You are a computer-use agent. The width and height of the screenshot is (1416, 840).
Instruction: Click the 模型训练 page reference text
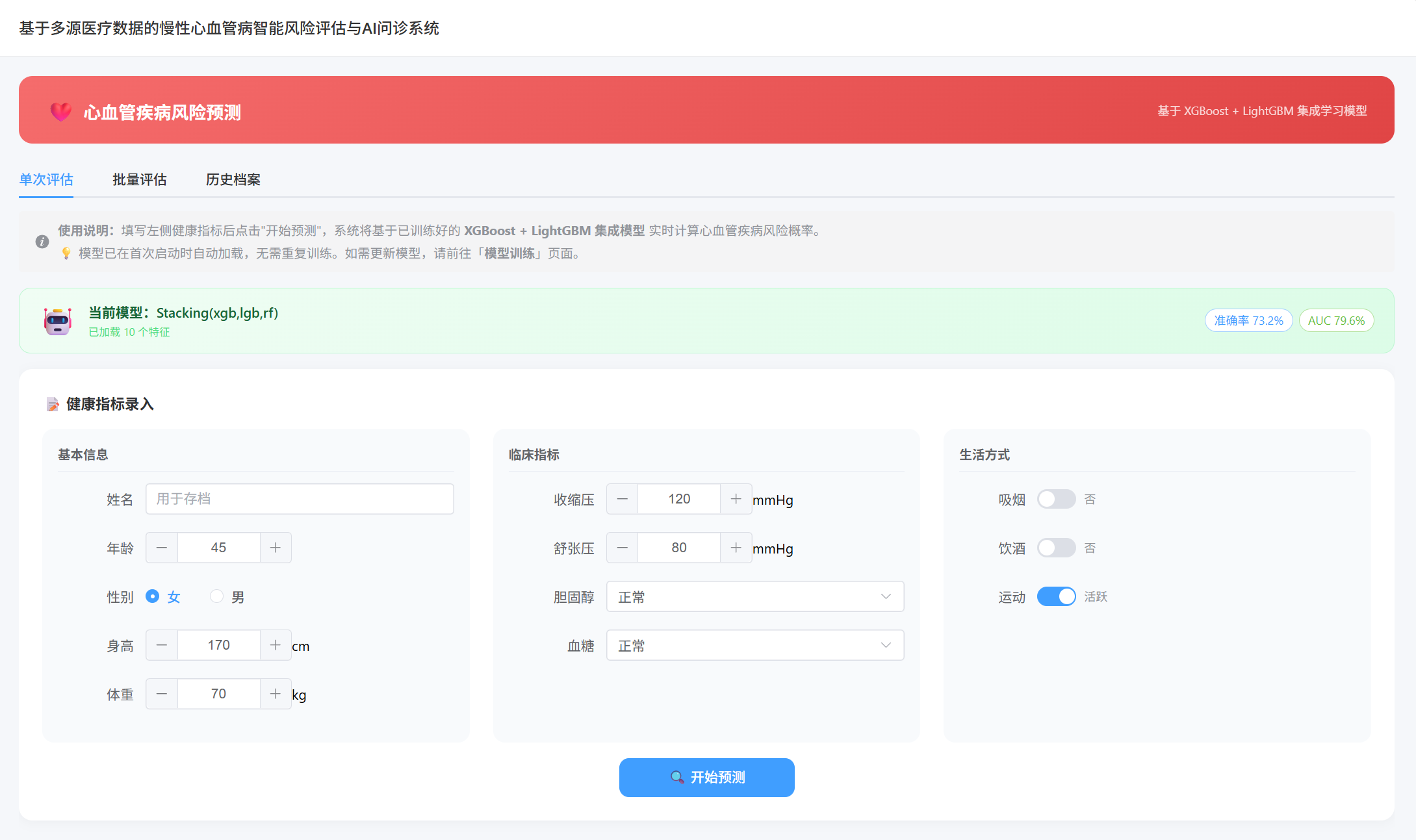click(510, 253)
